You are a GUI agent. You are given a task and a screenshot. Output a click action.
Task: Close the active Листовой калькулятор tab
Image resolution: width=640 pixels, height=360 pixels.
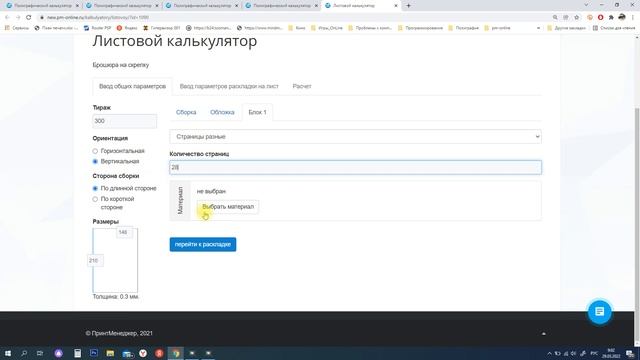click(x=396, y=6)
